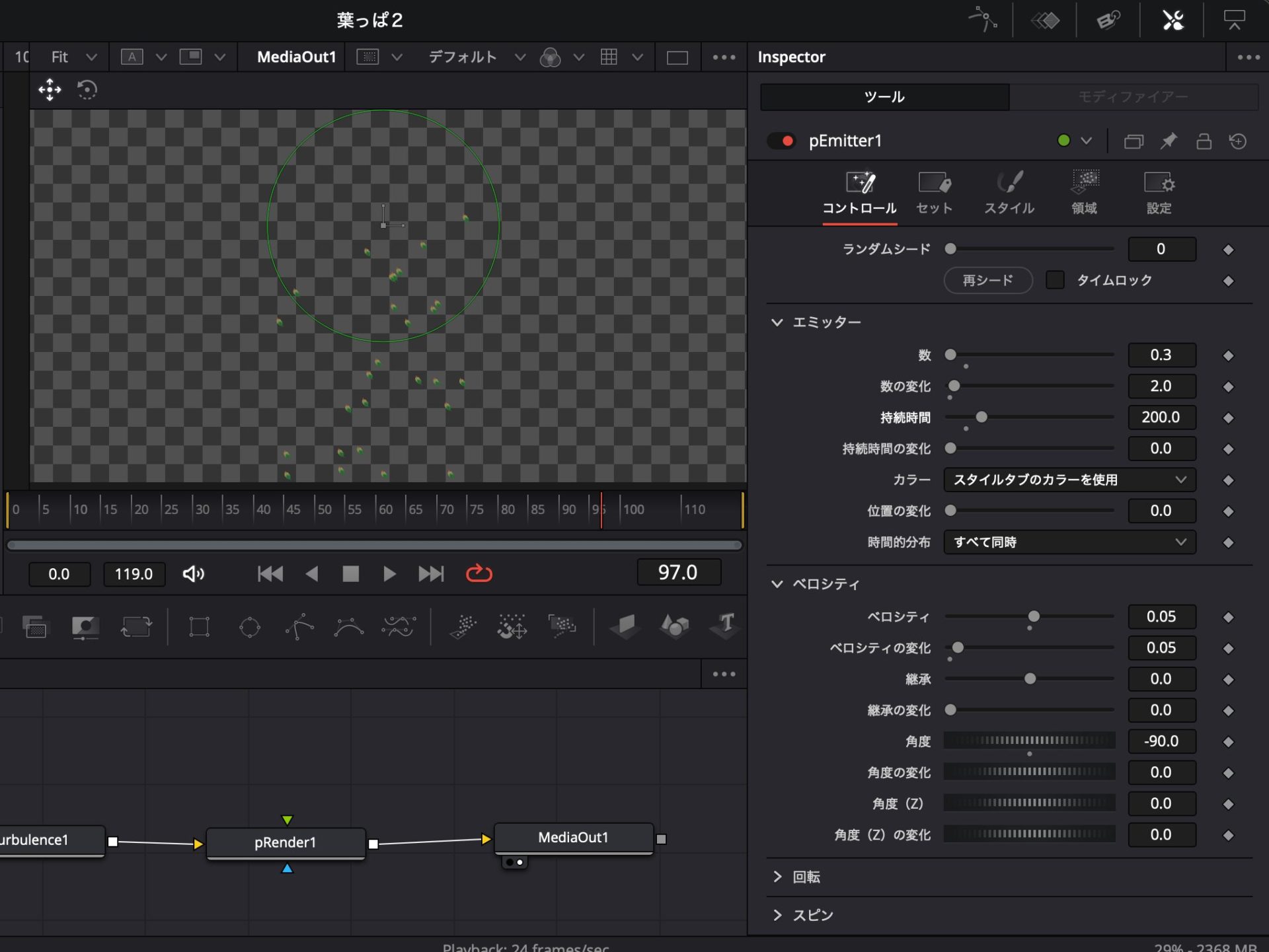Click the reset icon in pEmitter1 header

tap(1238, 141)
